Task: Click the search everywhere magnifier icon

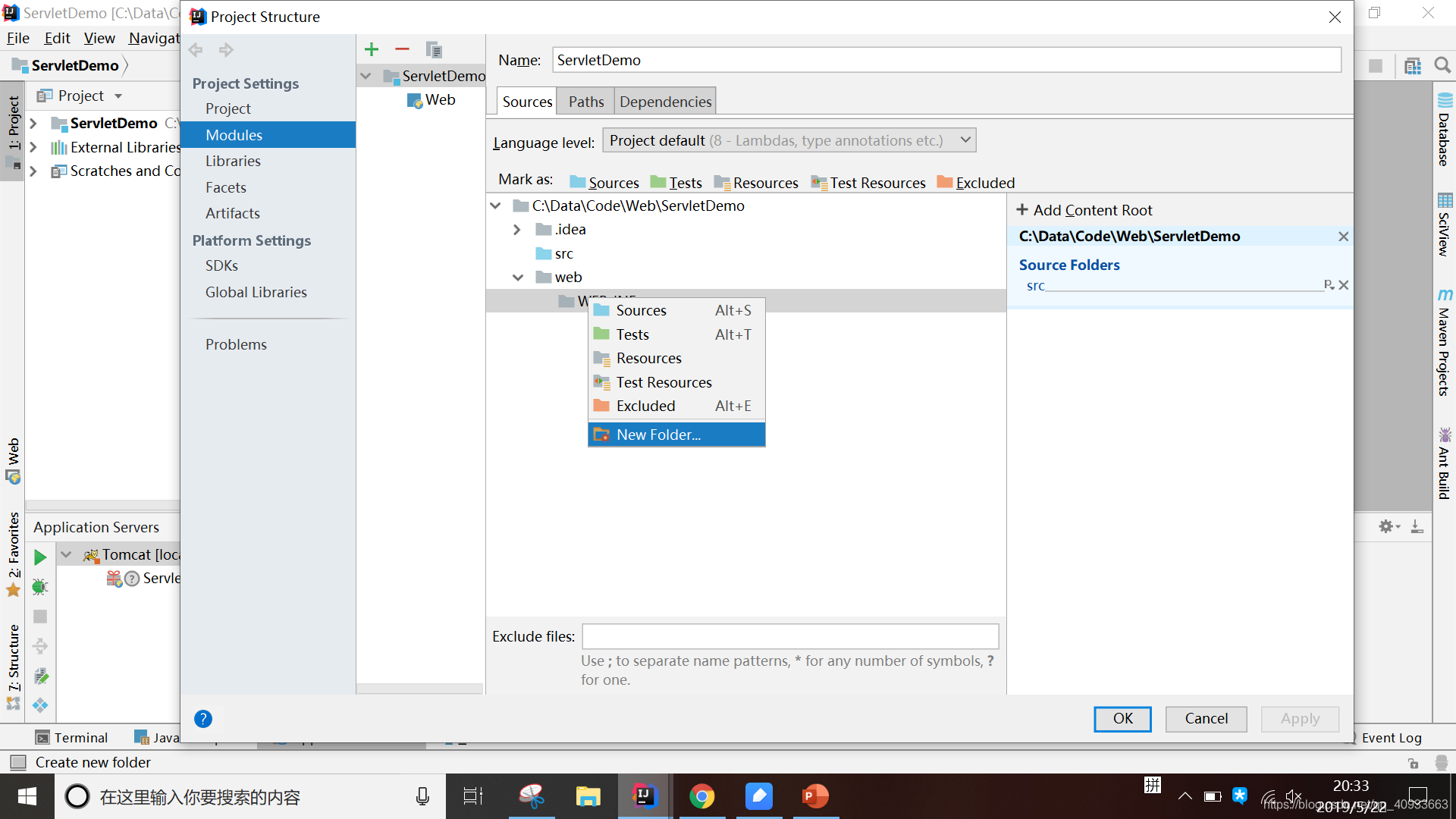Action: [x=1442, y=66]
